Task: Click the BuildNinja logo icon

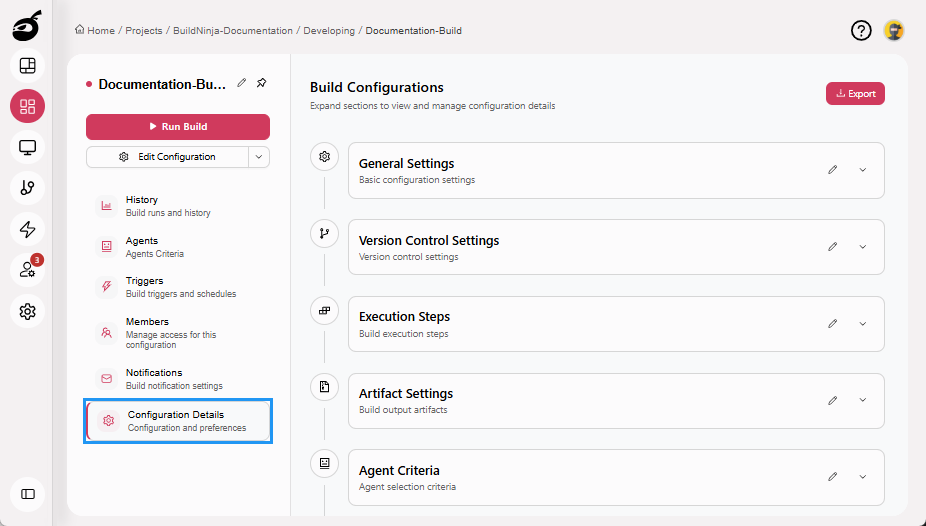Action: pos(27,26)
